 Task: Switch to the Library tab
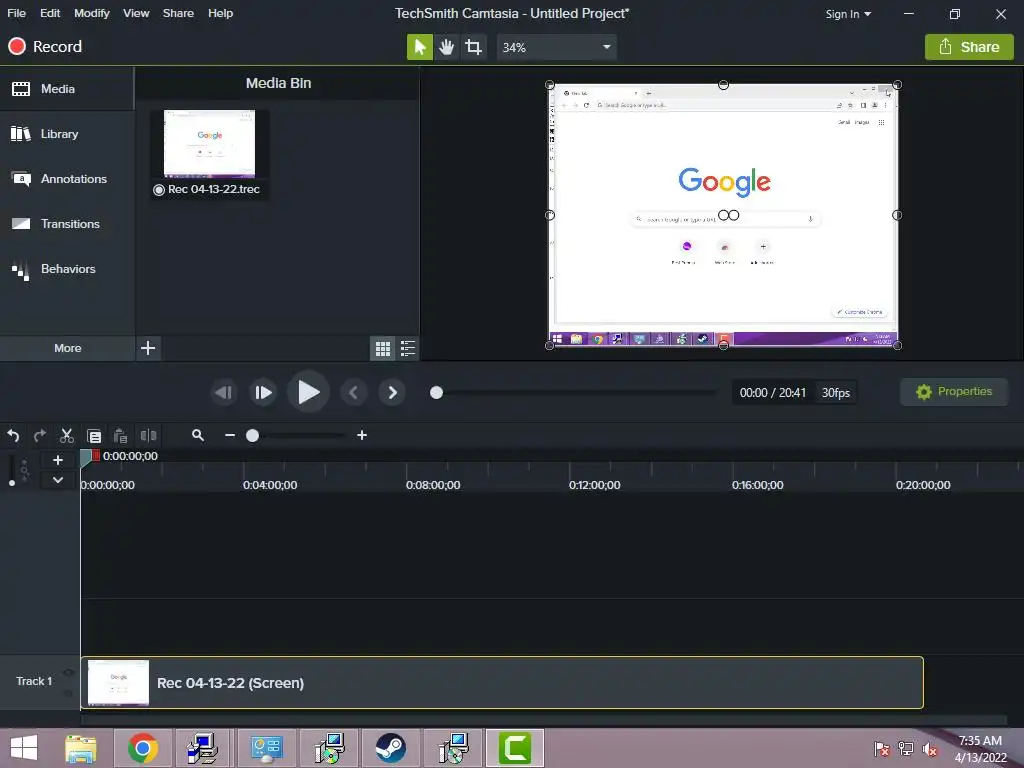click(67, 134)
